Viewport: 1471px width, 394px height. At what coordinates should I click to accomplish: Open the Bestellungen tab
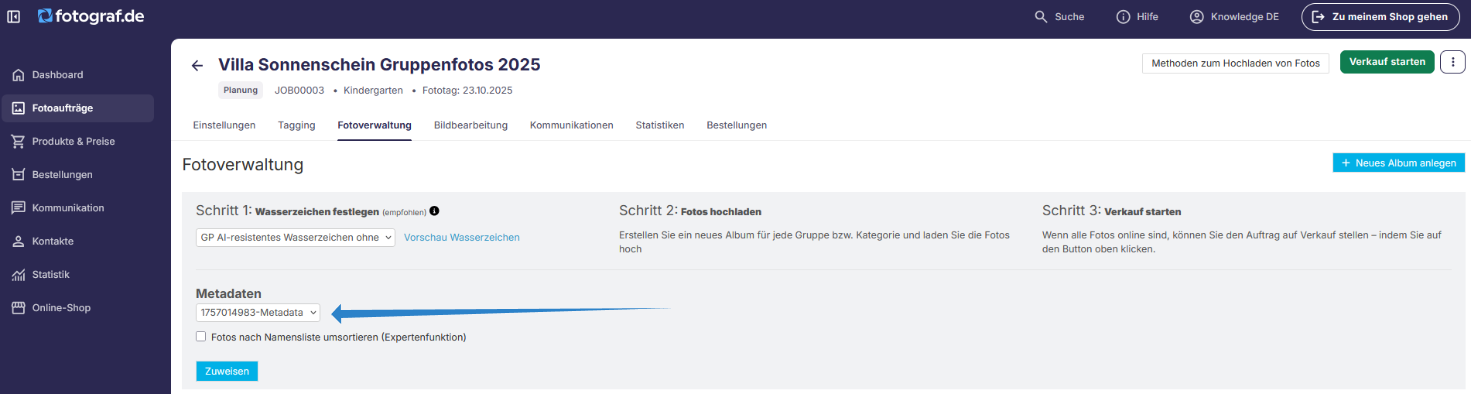click(737, 125)
